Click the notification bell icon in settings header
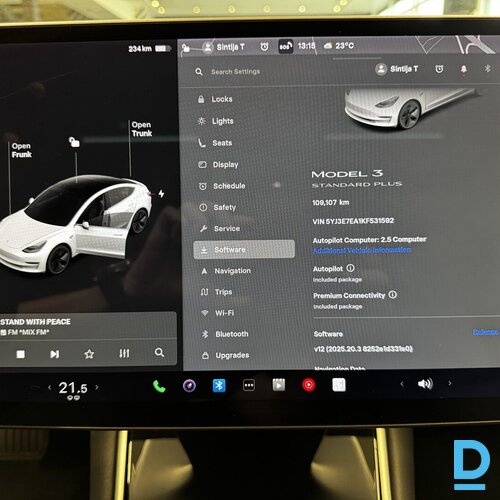 pyautogui.click(x=464, y=69)
